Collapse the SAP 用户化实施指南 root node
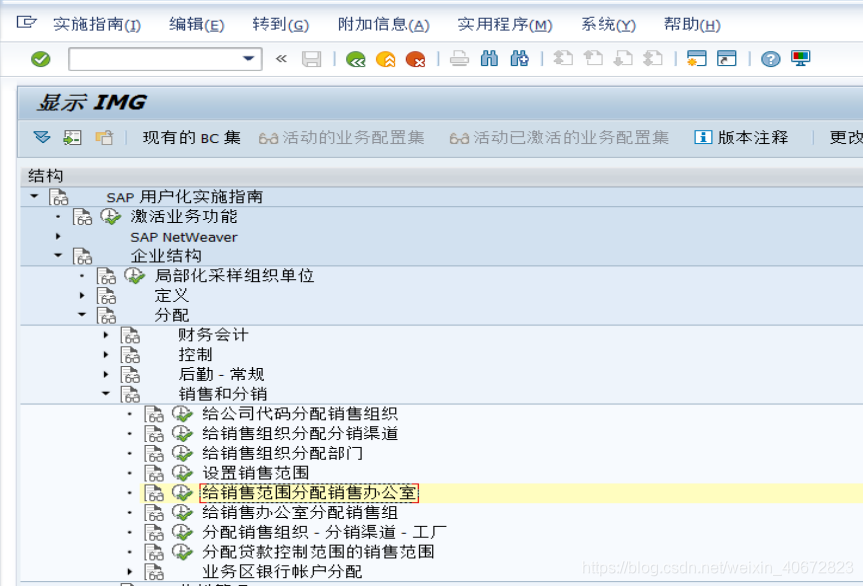The width and height of the screenshot is (863, 586). [x=34, y=196]
